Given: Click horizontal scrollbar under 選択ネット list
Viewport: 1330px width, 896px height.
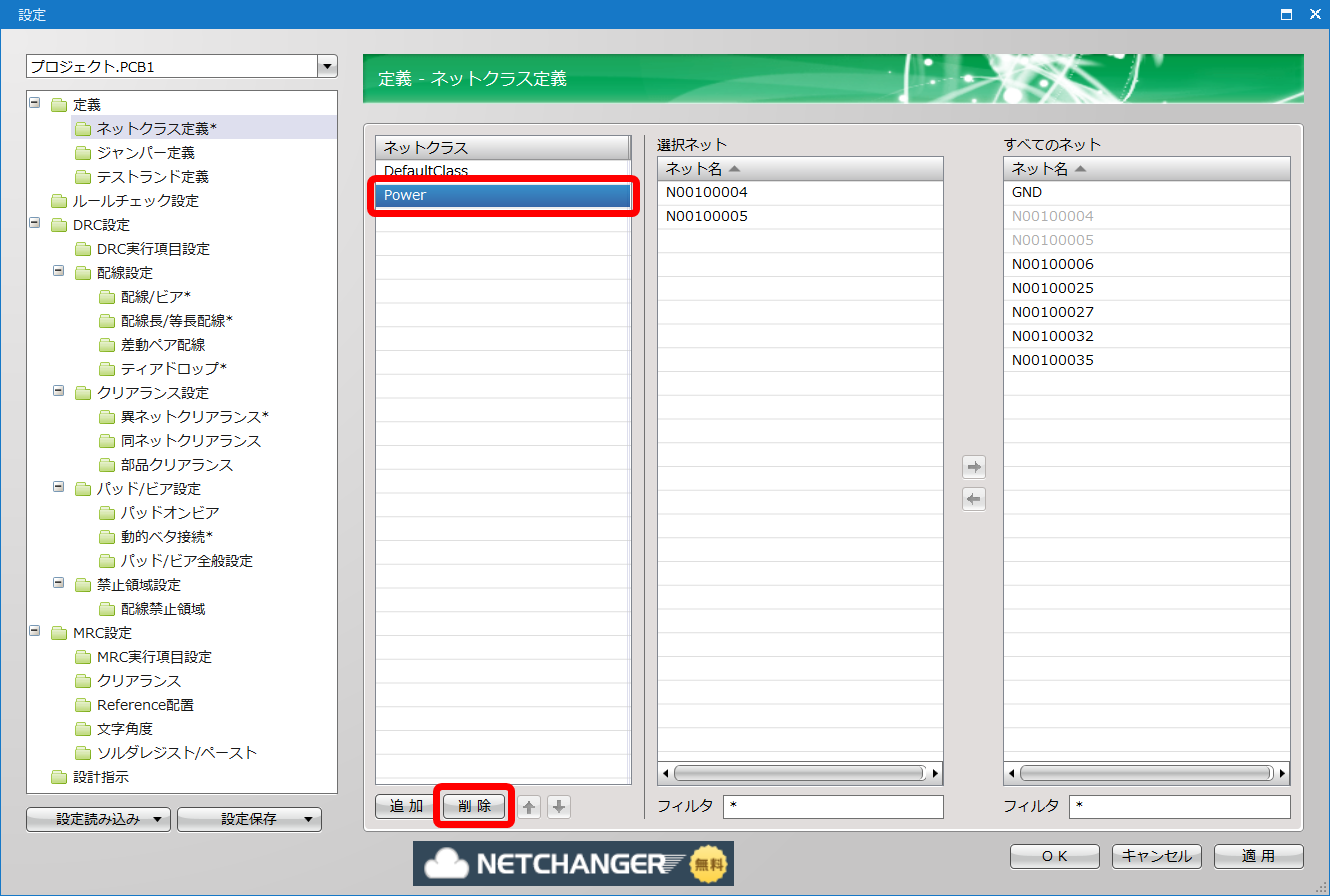Looking at the screenshot, I should 798,773.
